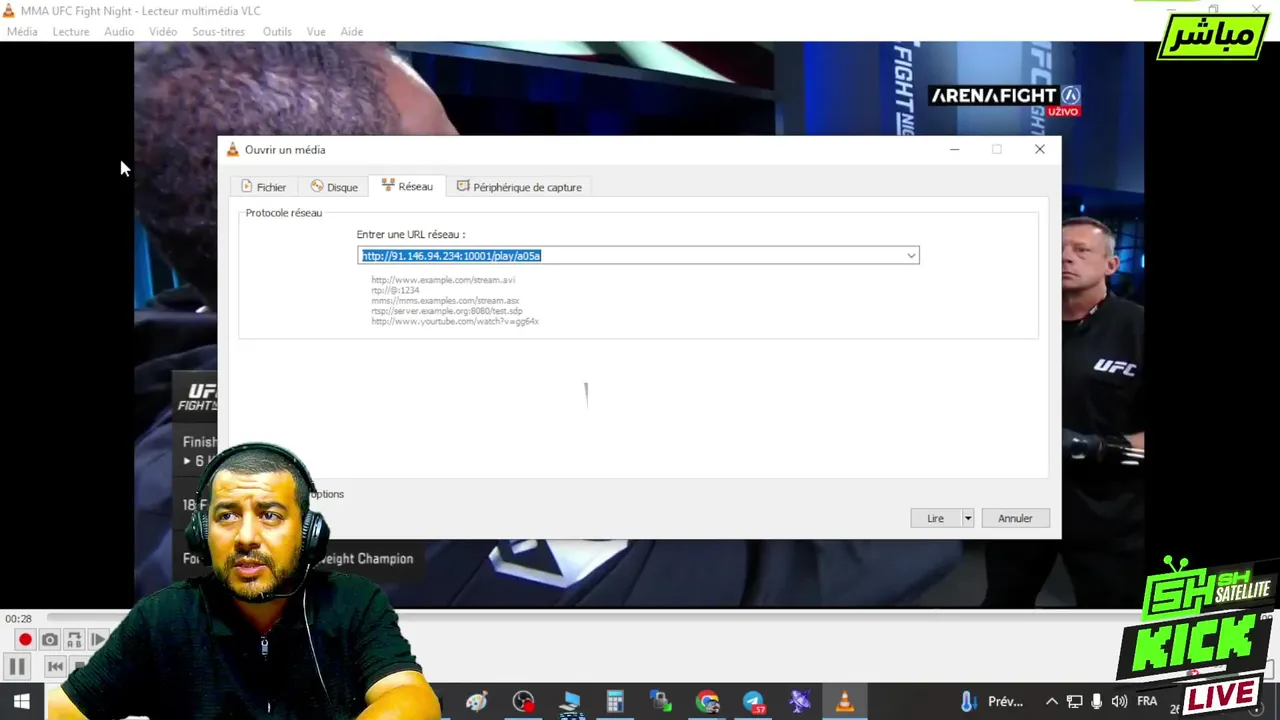Open the Vidéo menu

pos(163,32)
